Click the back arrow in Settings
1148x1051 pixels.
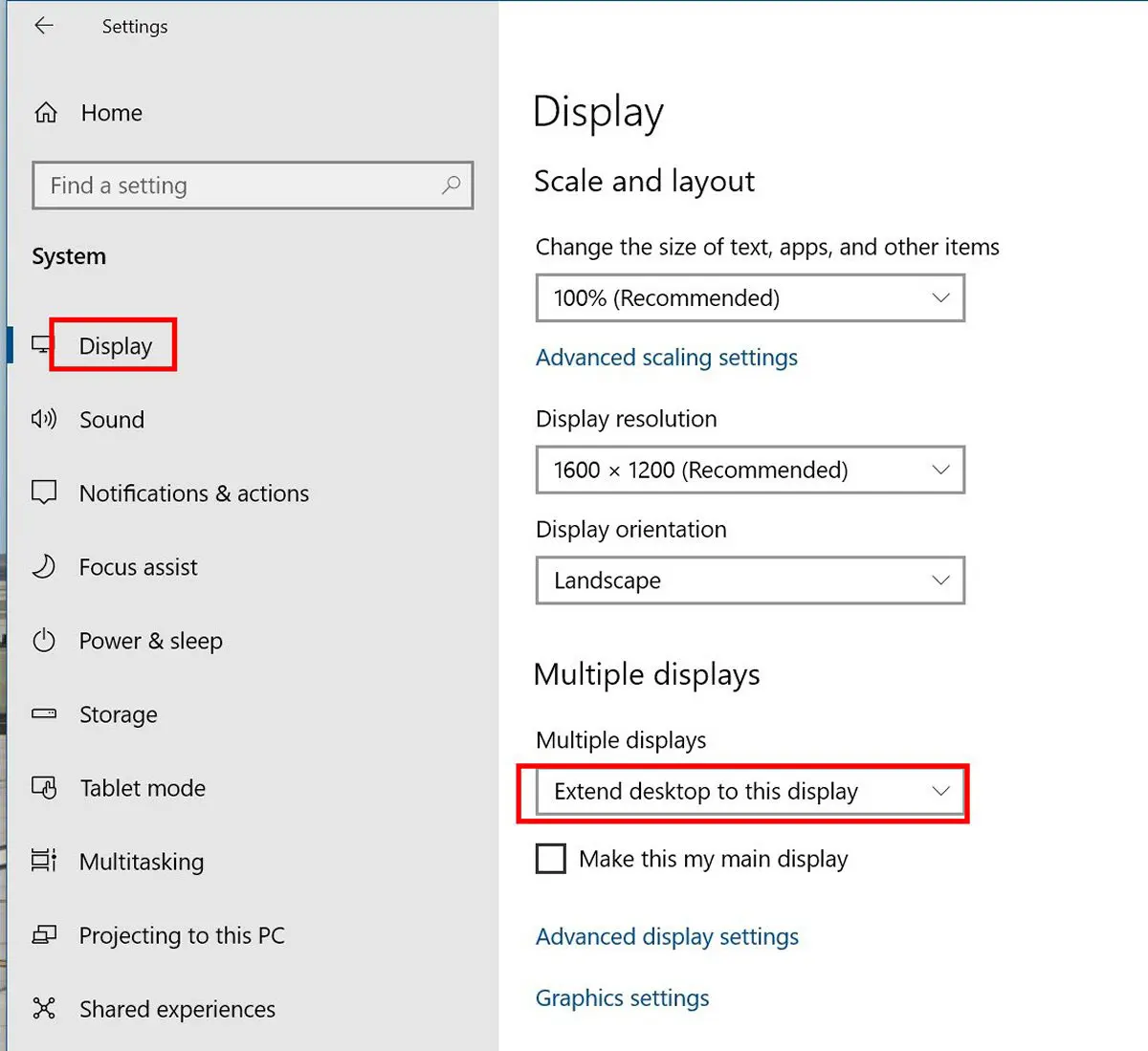click(x=44, y=26)
